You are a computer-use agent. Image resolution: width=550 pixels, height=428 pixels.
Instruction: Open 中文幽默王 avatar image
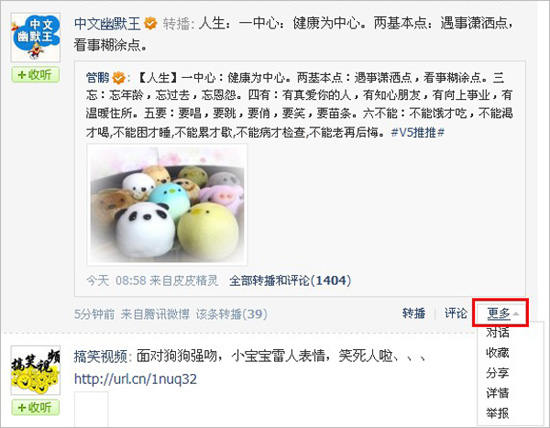pyautogui.click(x=35, y=38)
